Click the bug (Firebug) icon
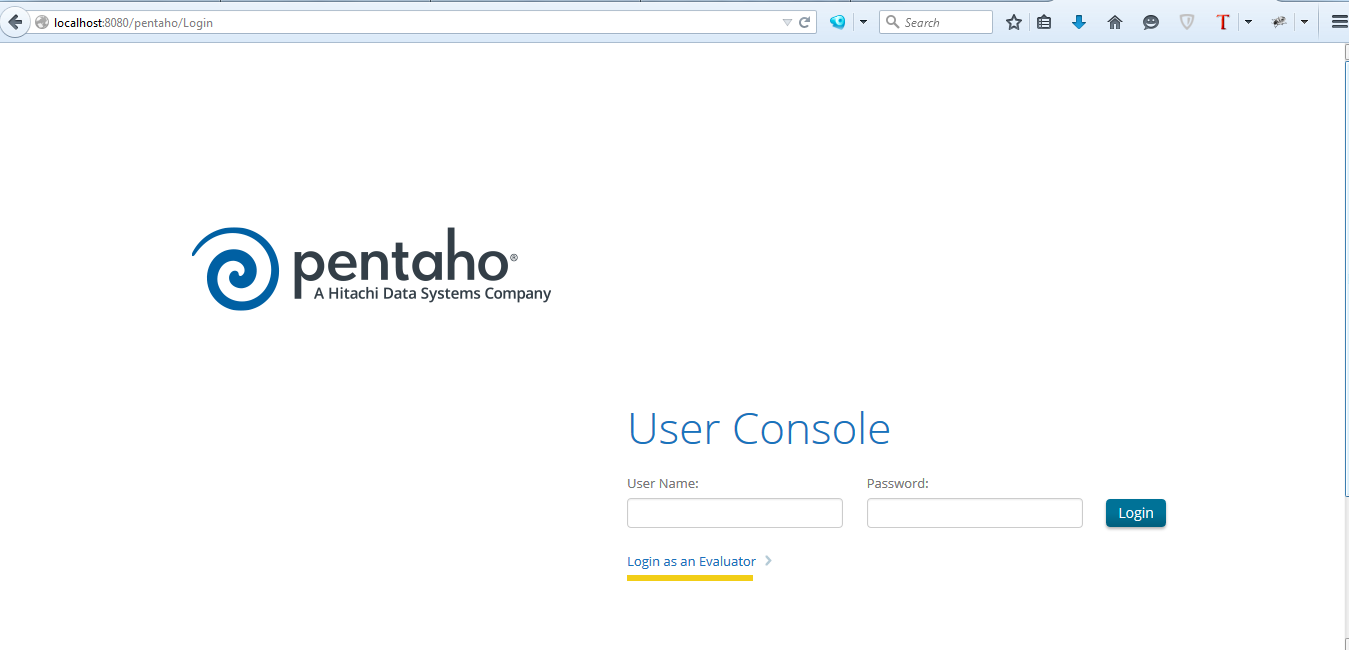The height and width of the screenshot is (650, 1349). (x=1279, y=22)
